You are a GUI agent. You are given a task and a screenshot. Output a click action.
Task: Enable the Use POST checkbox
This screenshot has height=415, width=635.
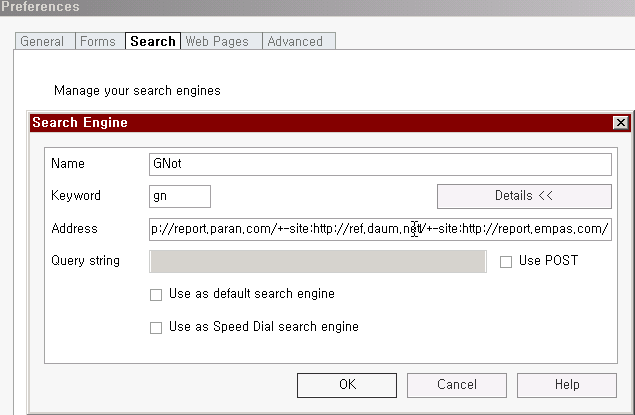(506, 262)
